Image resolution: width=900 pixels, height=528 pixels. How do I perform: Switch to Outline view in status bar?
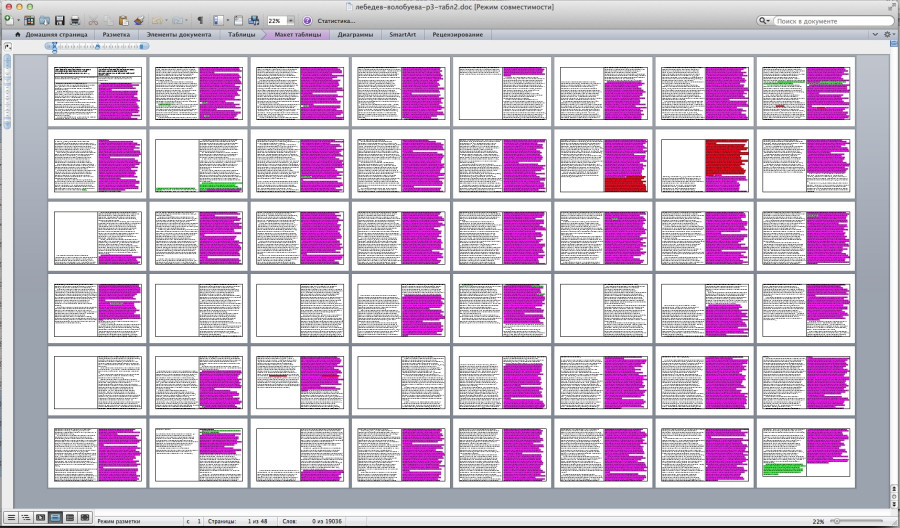coord(25,517)
